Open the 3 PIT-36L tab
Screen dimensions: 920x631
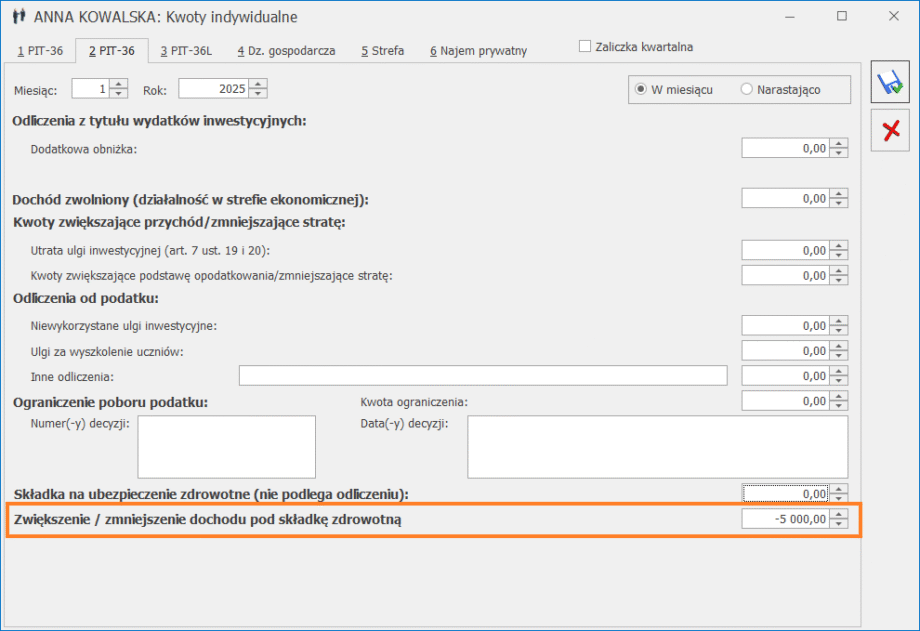point(190,51)
